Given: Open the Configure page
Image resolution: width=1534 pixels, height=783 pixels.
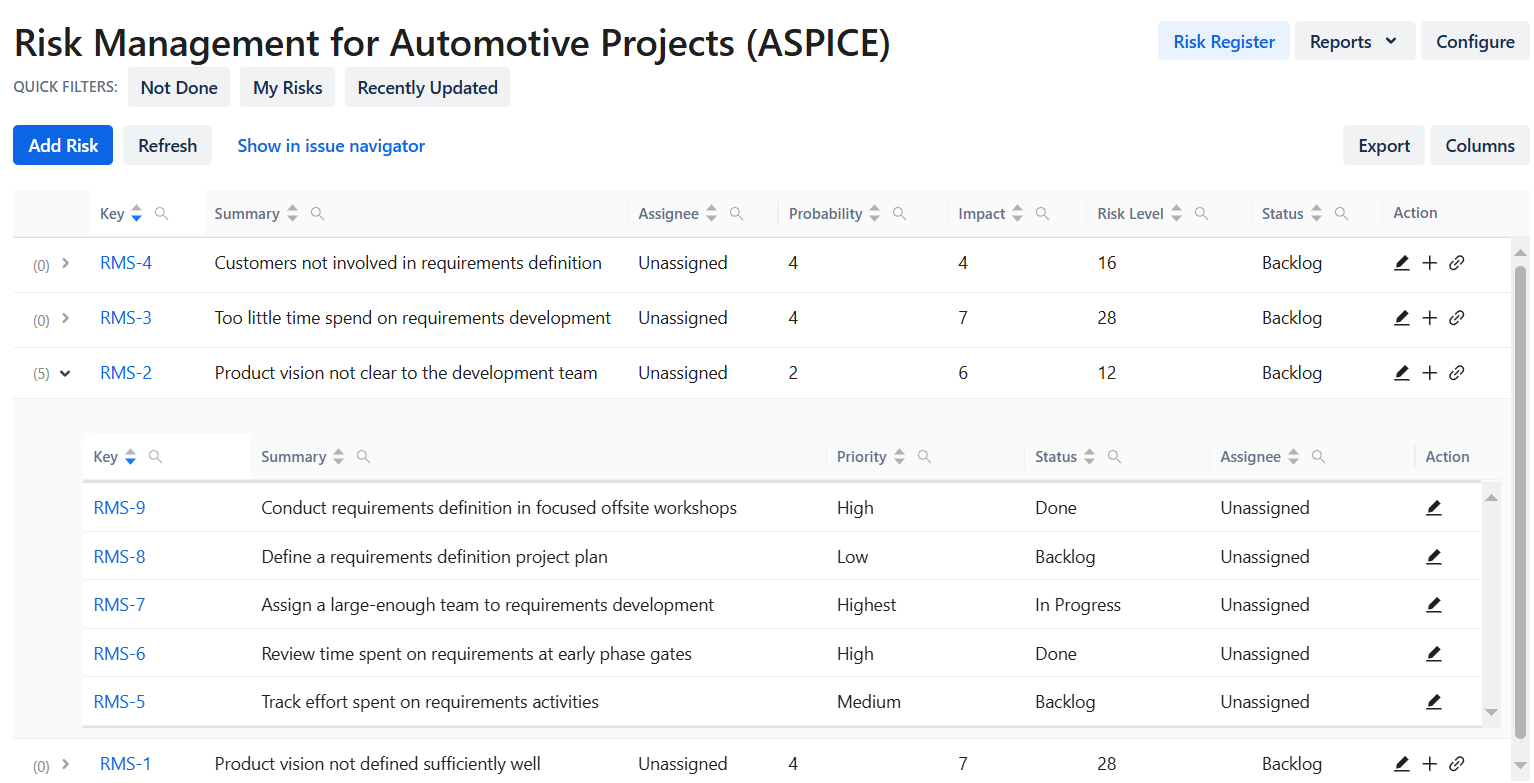Looking at the screenshot, I should 1474,42.
